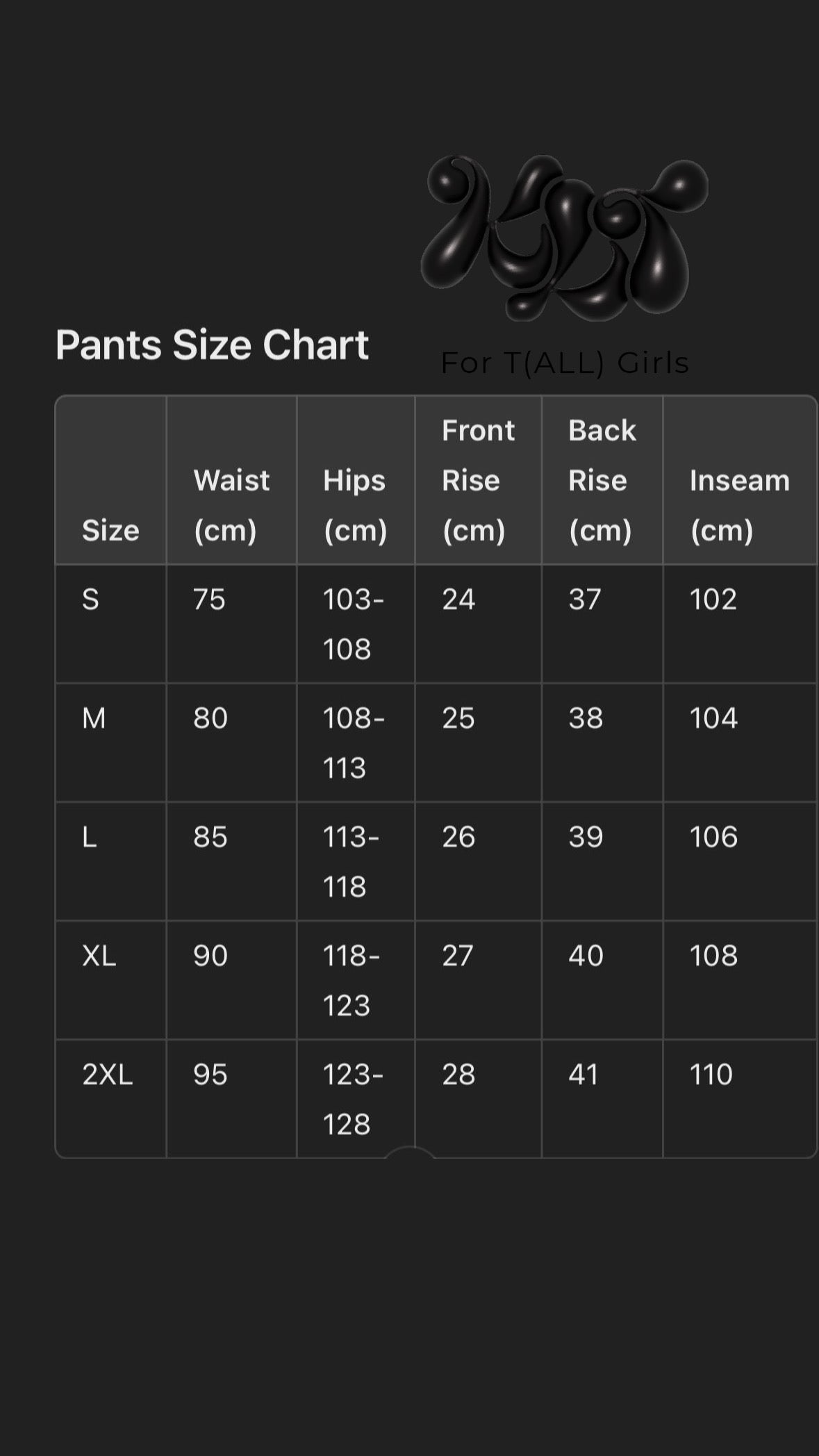819x1456 pixels.
Task: Click the Pants Size Chart heading
Action: [212, 345]
